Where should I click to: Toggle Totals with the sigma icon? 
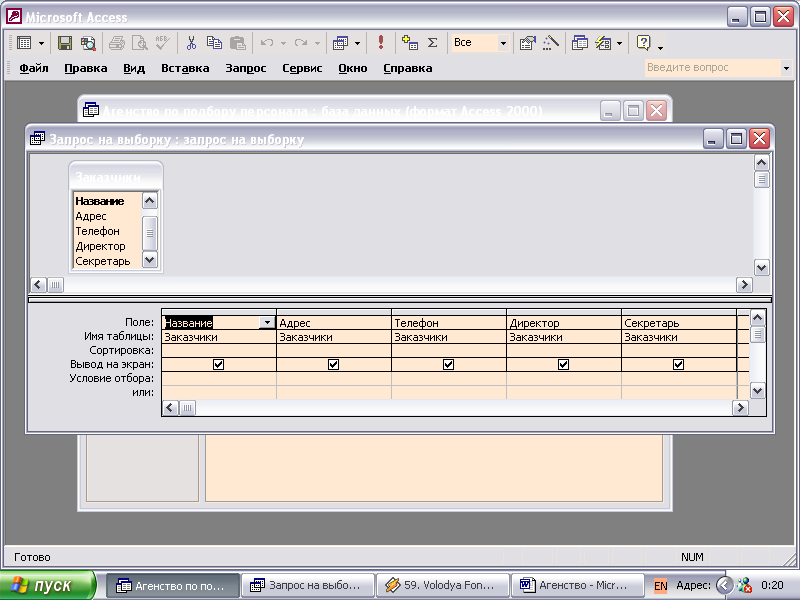coord(432,43)
